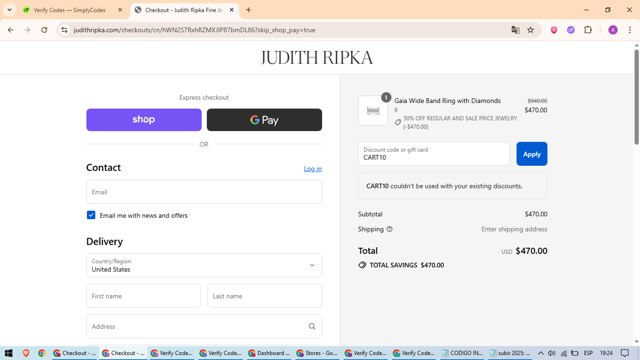This screenshot has height=360, width=640.
Task: Open the network tray icon
Action: [x=564, y=353]
